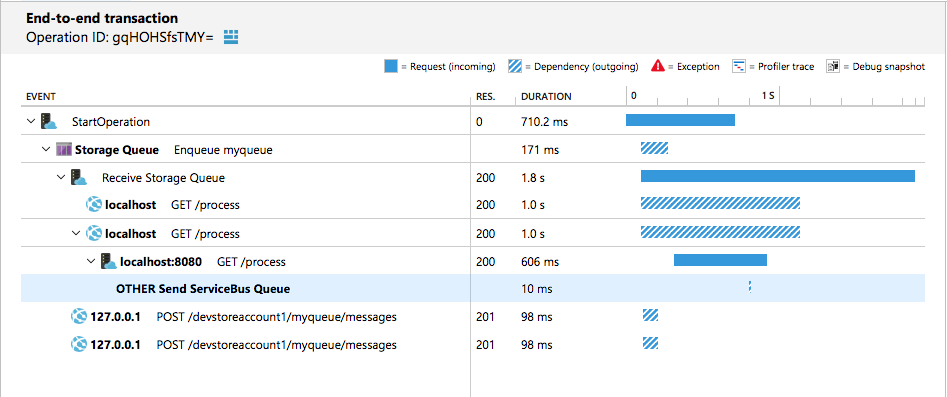Click the DURATION column header
947x397 pixels.
pyautogui.click(x=546, y=97)
